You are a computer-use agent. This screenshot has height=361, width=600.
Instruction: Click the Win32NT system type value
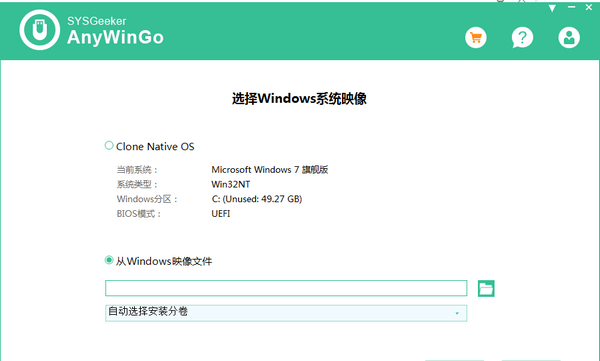click(230, 185)
